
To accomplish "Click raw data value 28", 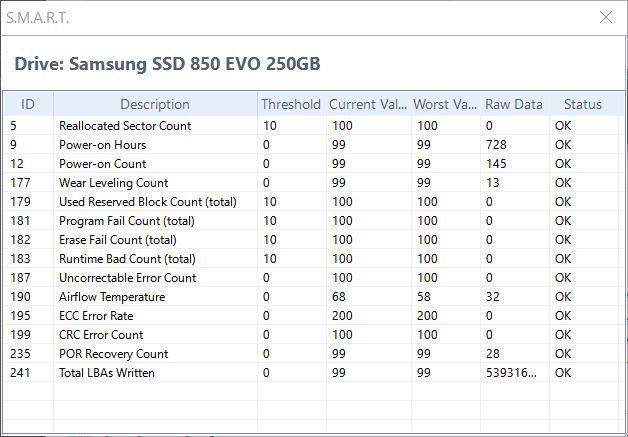I will 493,354.
